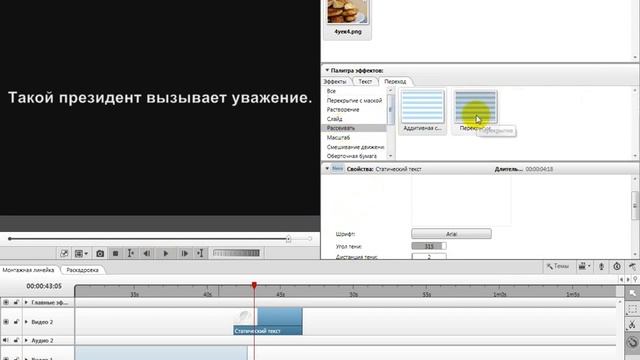The width and height of the screenshot is (640, 360).
Task: Toggle lock on Главные эф... track
Action: (16, 302)
